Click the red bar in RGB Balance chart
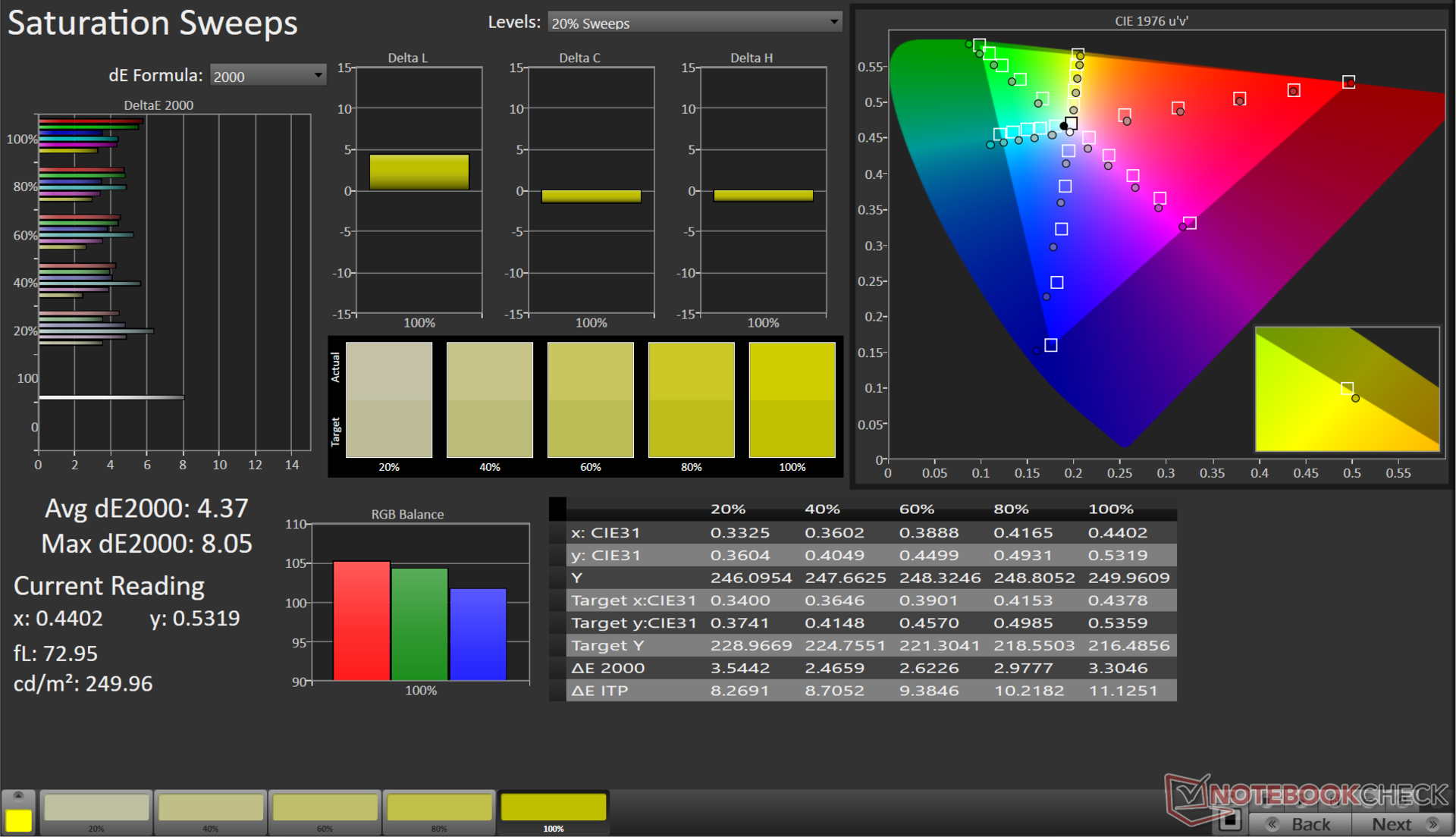 (361, 621)
